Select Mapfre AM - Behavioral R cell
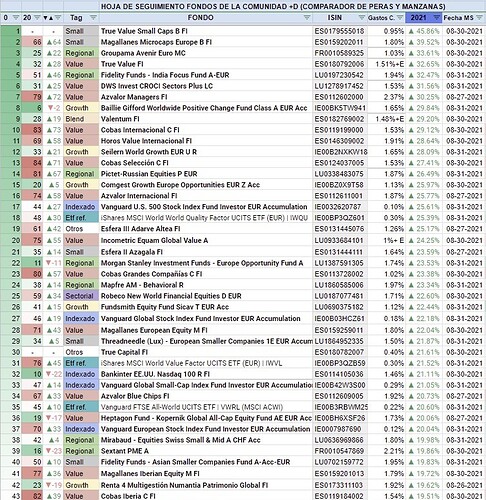Screen dimensions: 486x500 coord(206,285)
